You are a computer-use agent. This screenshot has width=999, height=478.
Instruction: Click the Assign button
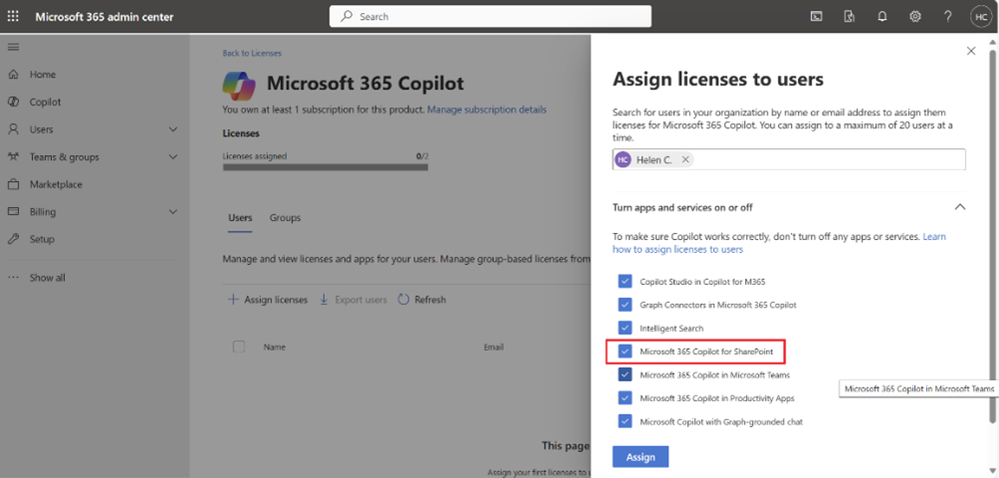pos(640,457)
